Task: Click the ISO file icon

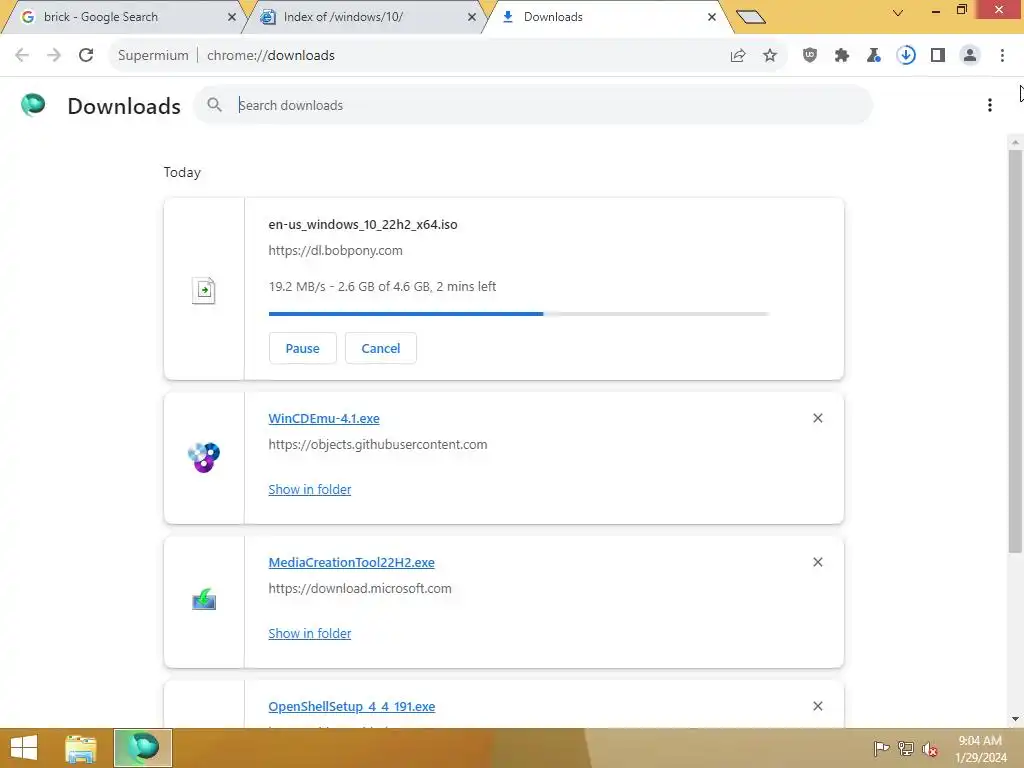Action: point(204,291)
